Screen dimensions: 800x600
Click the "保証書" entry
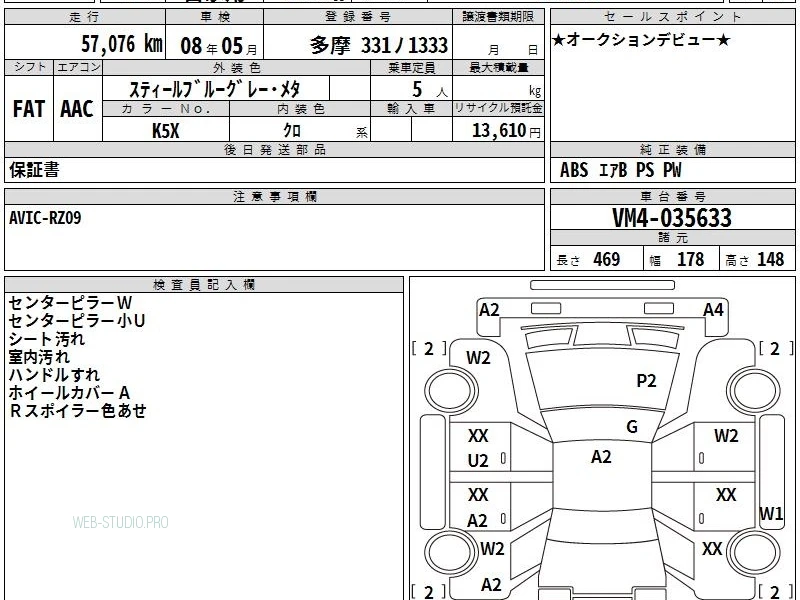coord(34,170)
